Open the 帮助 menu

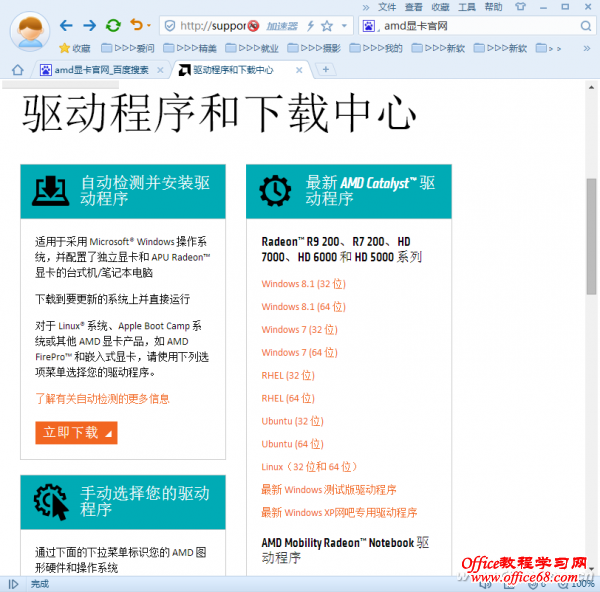coord(493,7)
